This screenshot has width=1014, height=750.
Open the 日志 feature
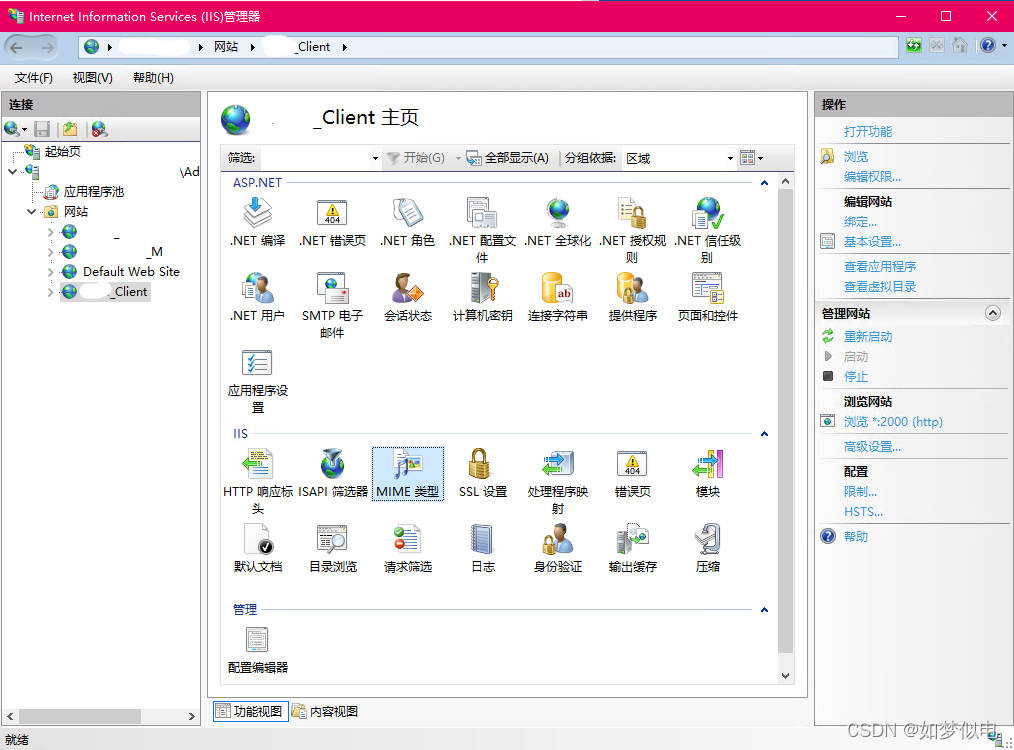point(482,548)
